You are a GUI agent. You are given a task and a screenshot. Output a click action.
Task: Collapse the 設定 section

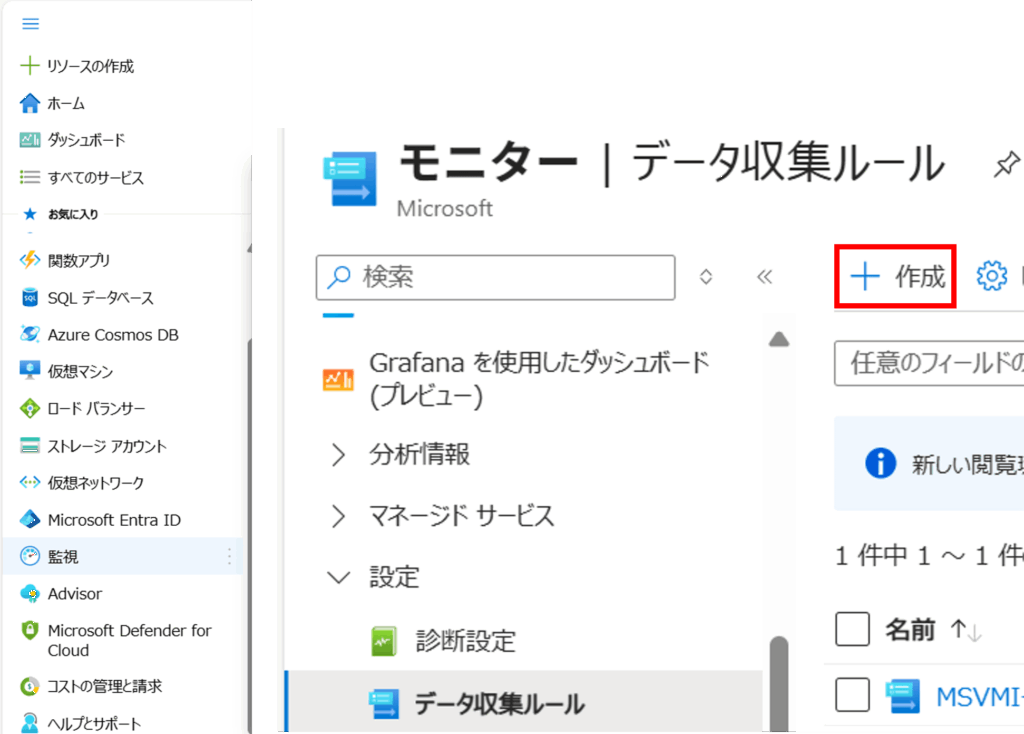(339, 577)
